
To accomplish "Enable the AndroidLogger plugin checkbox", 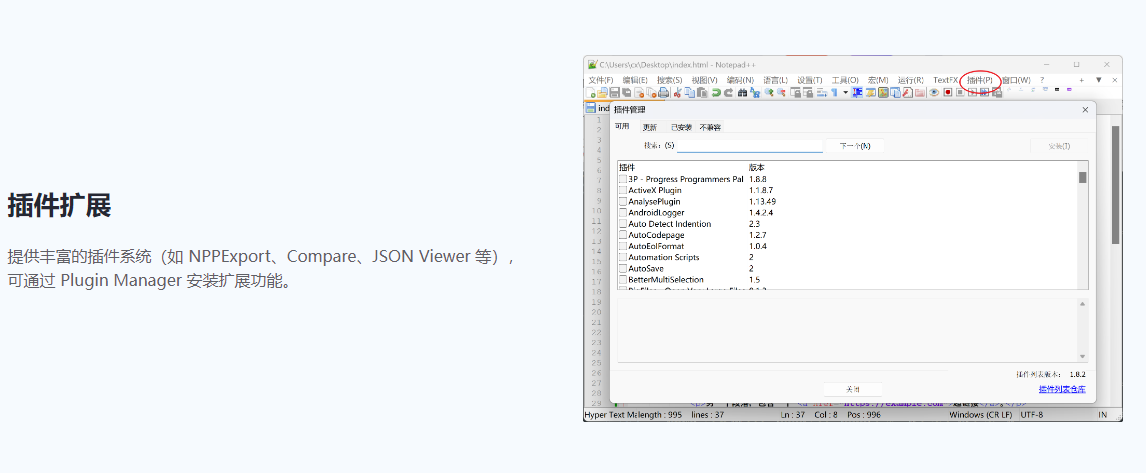I will click(x=622, y=213).
